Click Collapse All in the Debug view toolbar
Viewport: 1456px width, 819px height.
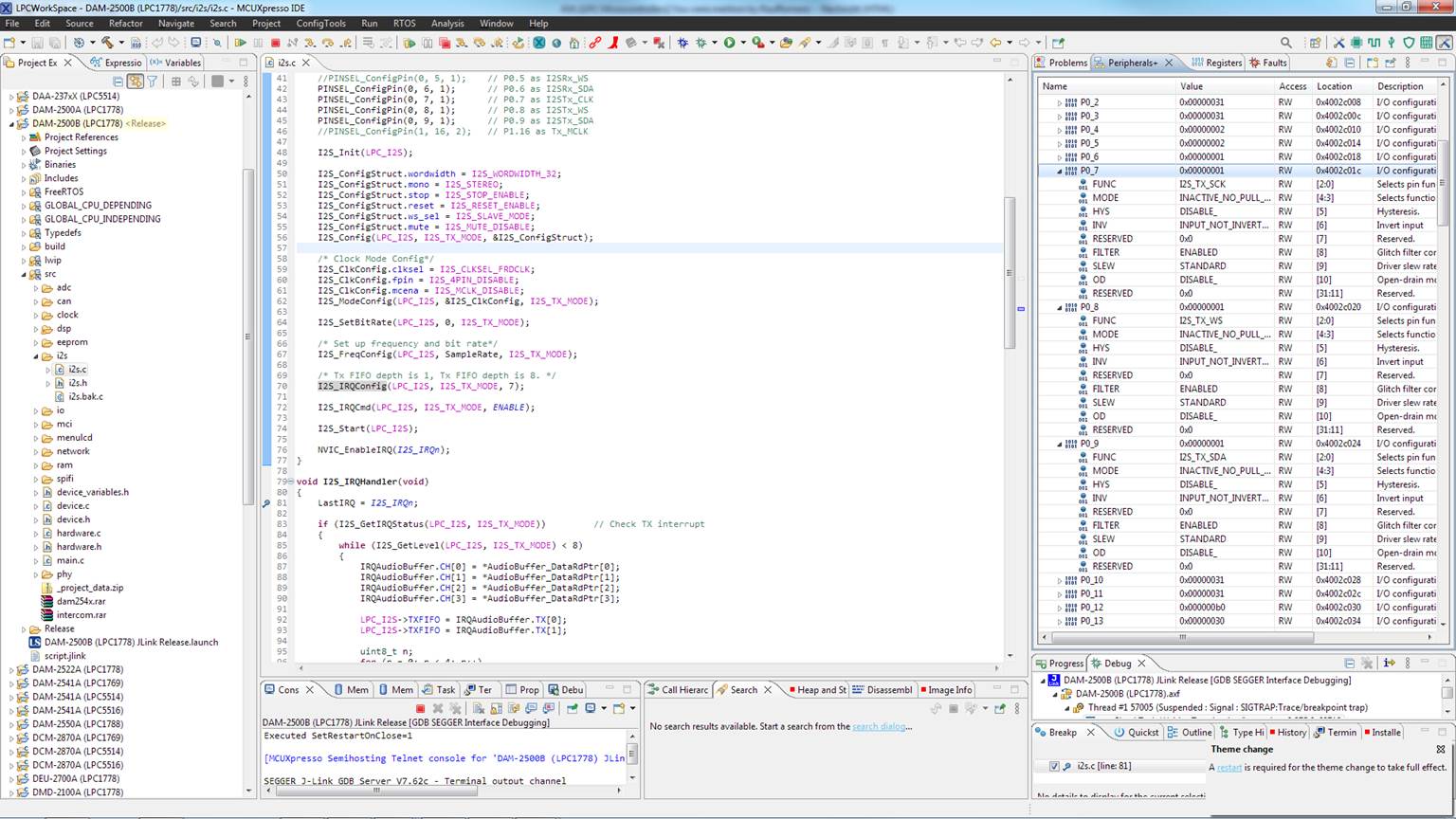[x=1348, y=662]
